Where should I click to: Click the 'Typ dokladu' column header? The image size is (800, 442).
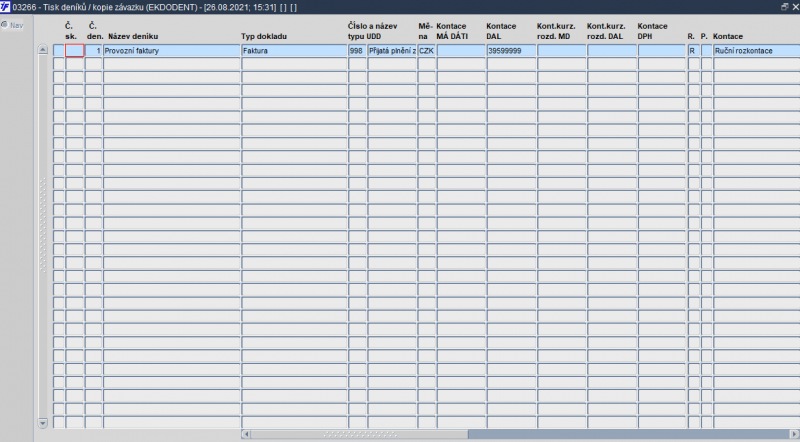(264, 36)
